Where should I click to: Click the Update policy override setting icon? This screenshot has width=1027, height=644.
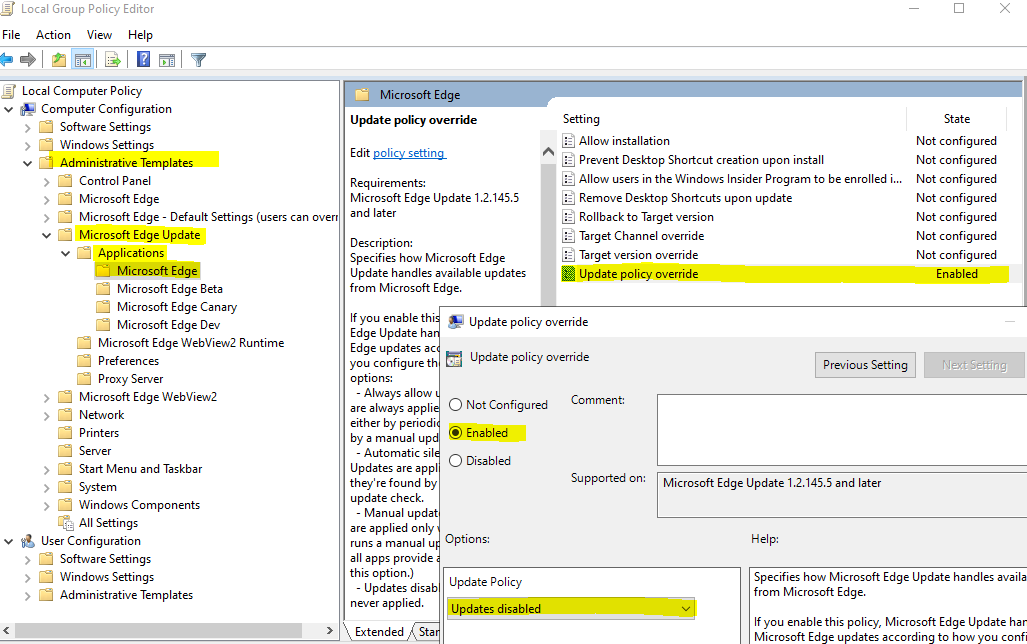click(569, 274)
